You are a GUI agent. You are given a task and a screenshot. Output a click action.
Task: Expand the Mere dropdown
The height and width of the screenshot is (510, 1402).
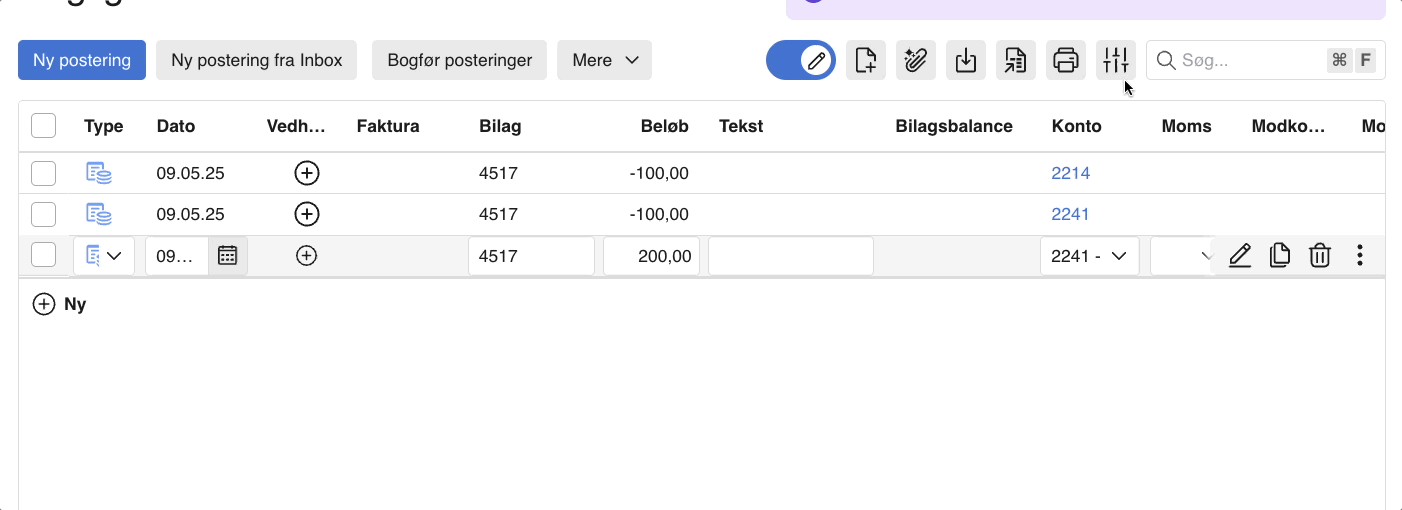pyautogui.click(x=604, y=60)
